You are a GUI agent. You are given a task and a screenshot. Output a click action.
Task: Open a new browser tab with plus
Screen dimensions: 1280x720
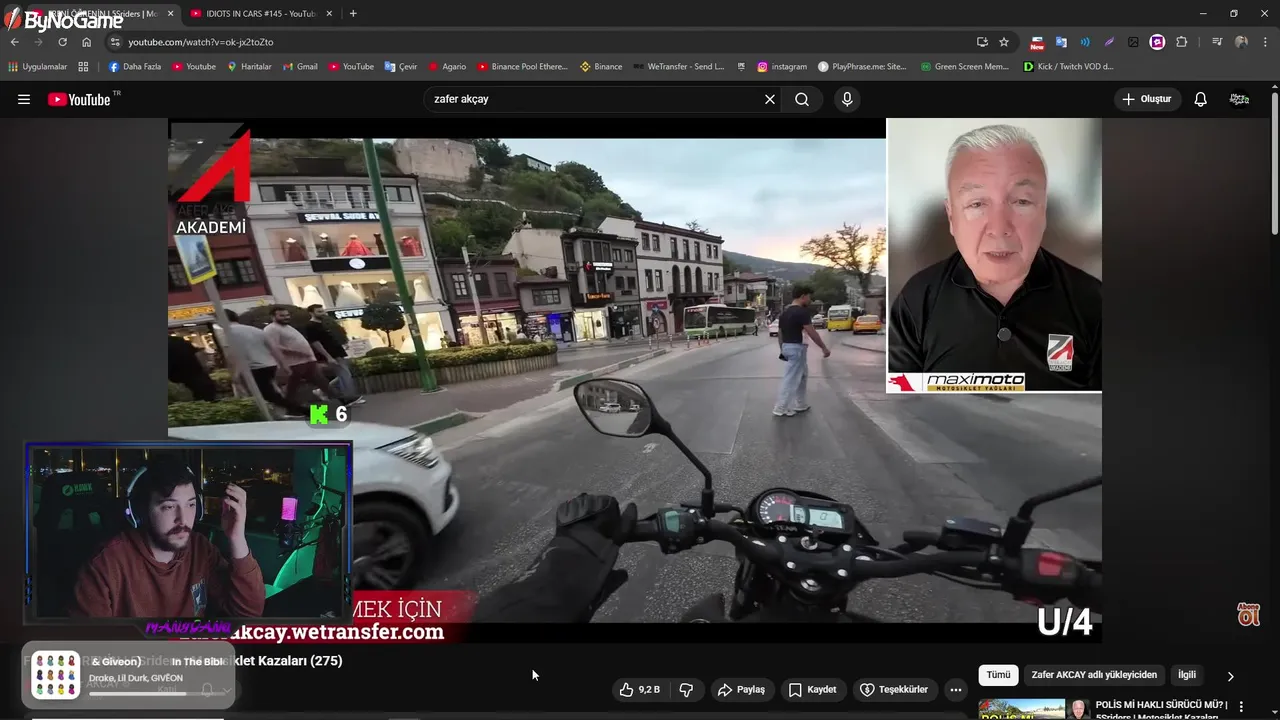click(x=353, y=13)
